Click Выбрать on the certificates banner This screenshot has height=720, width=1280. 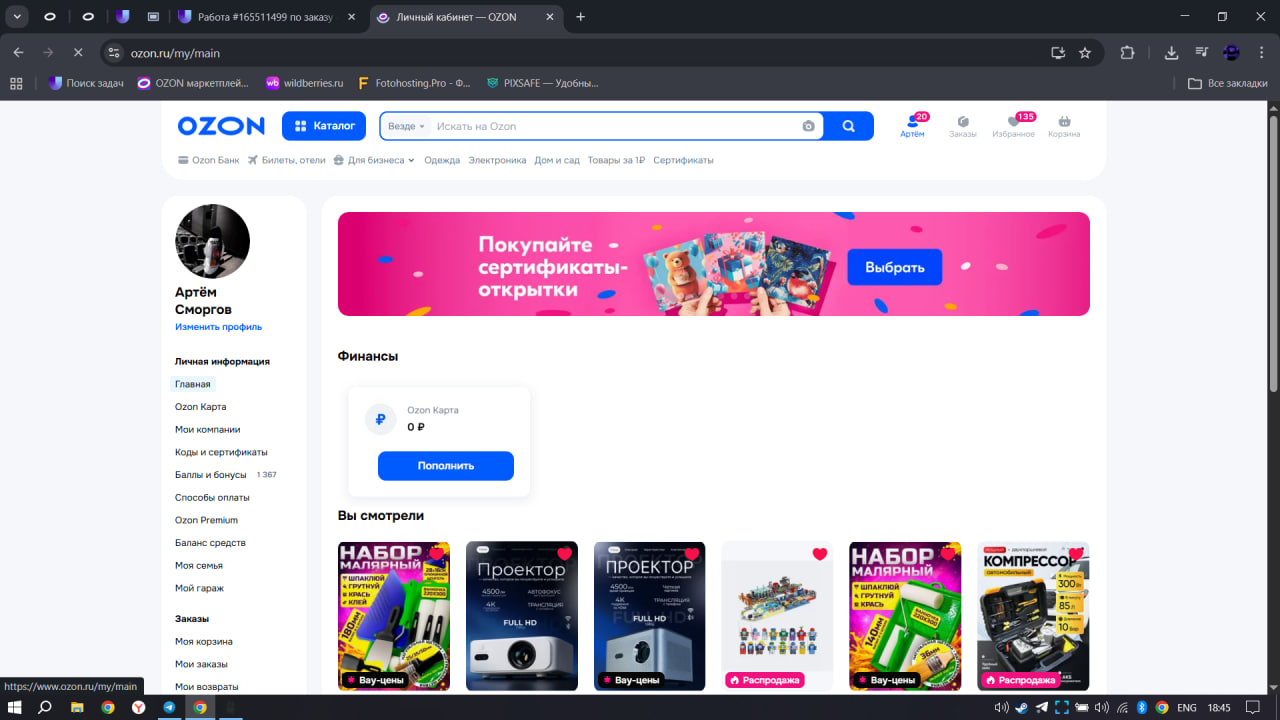(x=895, y=267)
